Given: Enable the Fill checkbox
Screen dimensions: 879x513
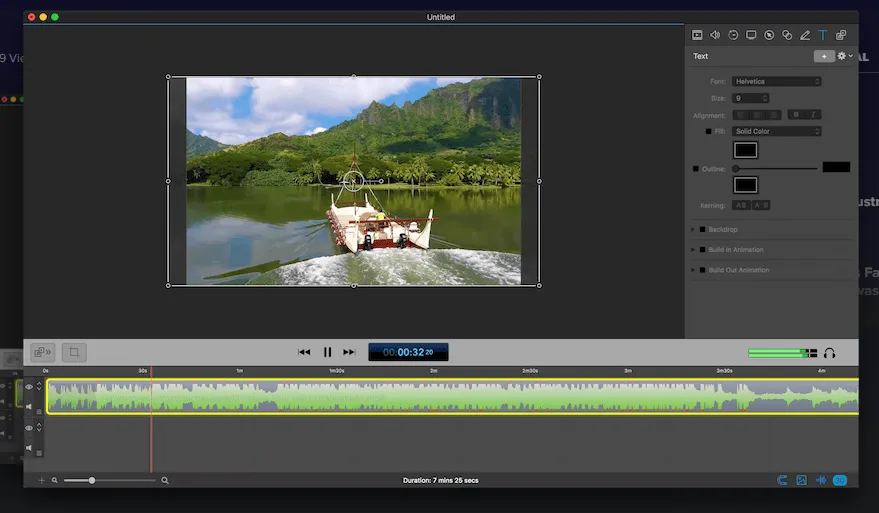Looking at the screenshot, I should point(708,131).
